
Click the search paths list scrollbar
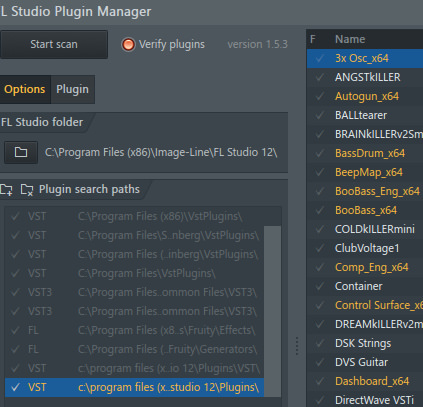(272, 311)
